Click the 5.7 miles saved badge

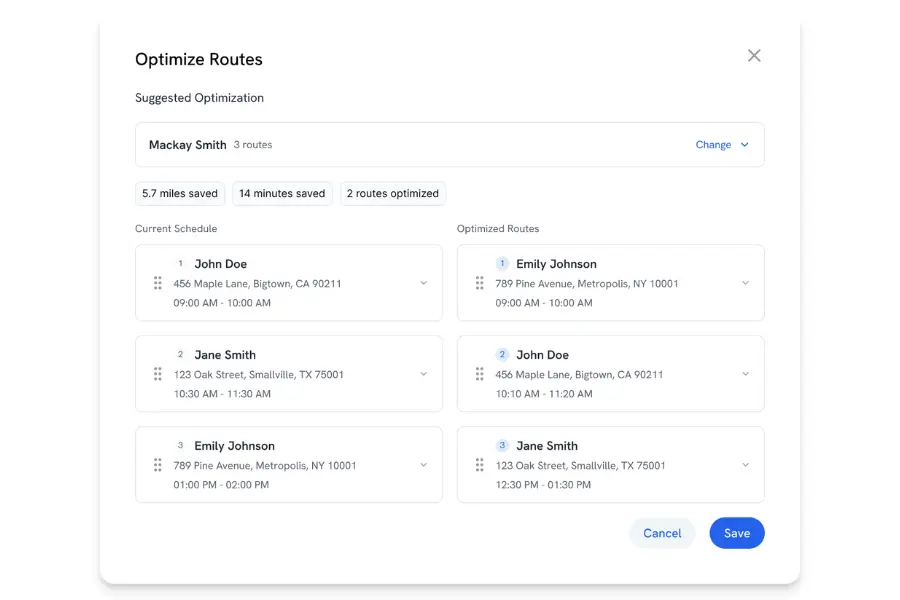180,193
